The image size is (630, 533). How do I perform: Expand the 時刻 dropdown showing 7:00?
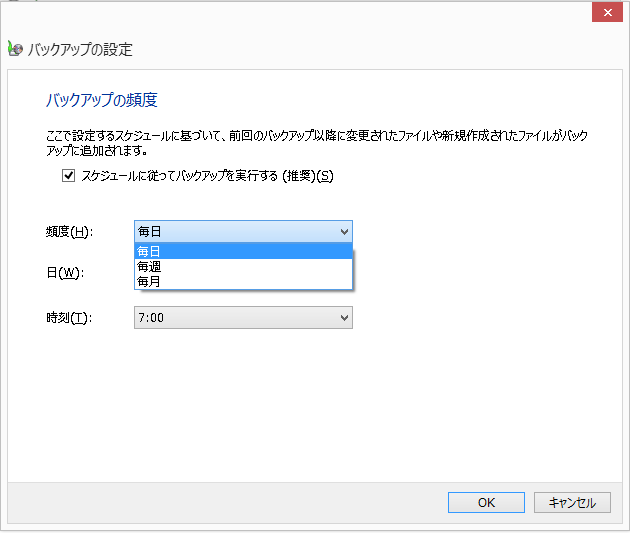pos(243,317)
